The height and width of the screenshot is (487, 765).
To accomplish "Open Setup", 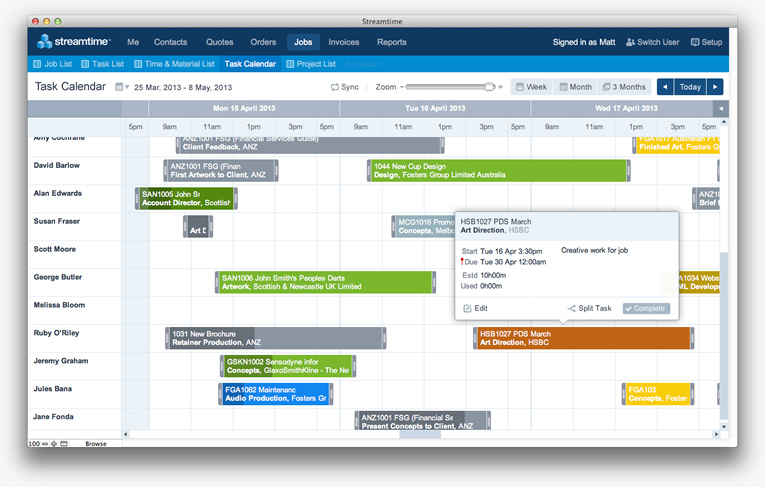I will tap(706, 42).
